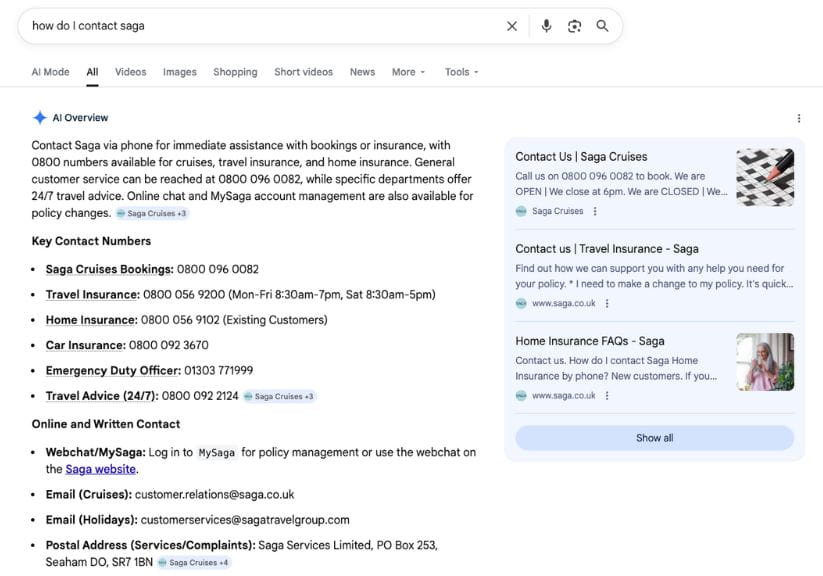823x576 pixels.
Task: Expand the More search categories dropdown
Action: [406, 72]
